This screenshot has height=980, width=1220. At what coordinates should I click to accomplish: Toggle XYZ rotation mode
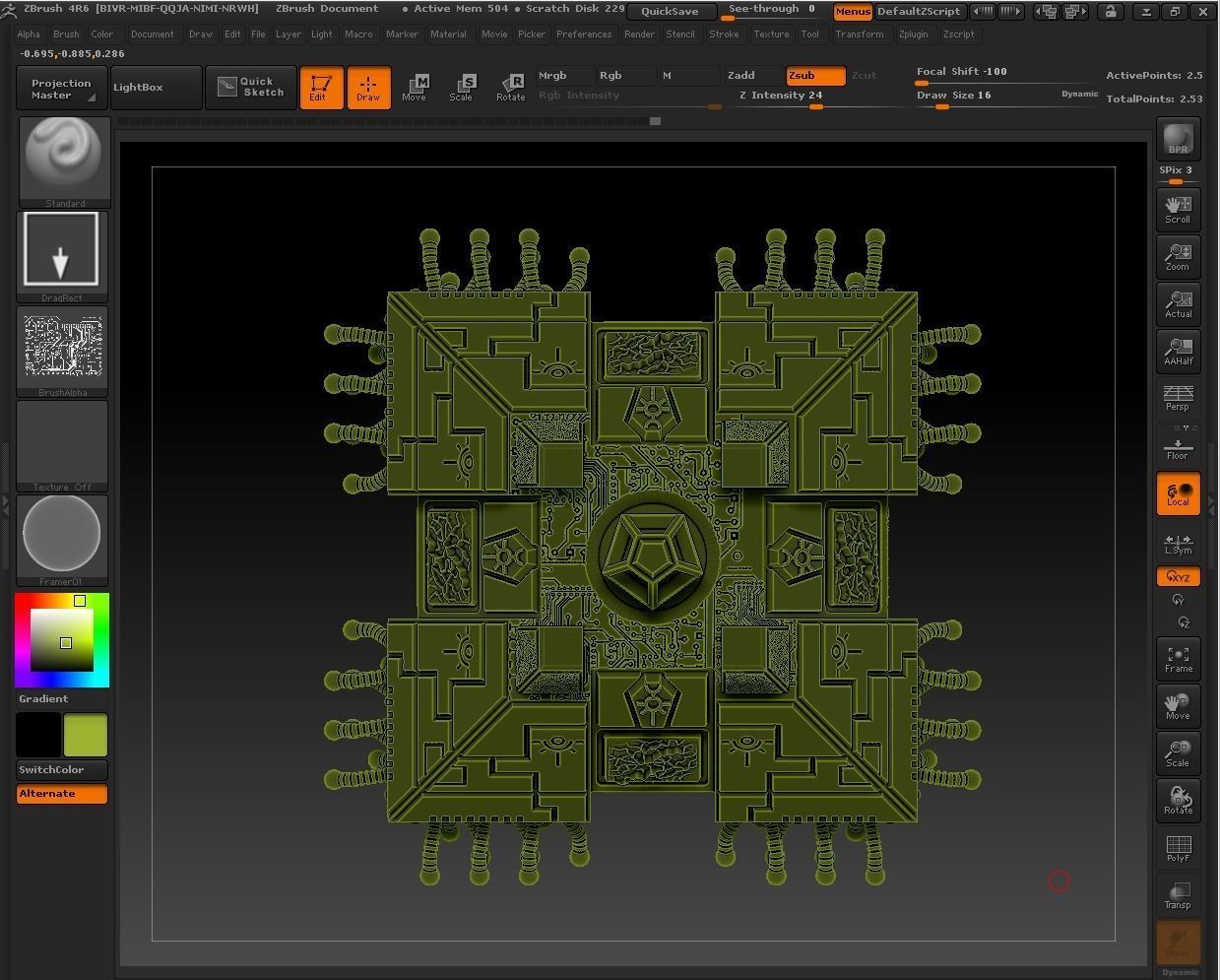point(1178,577)
